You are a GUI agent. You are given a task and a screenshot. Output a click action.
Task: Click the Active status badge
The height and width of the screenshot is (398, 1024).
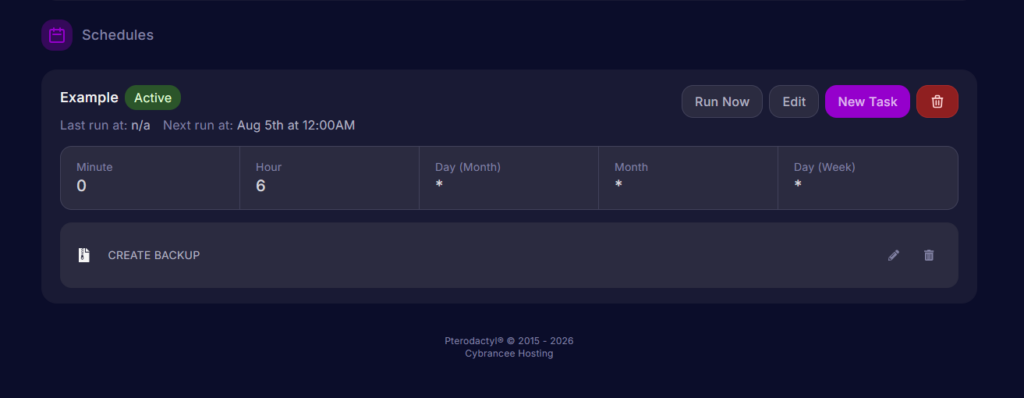pyautogui.click(x=153, y=98)
